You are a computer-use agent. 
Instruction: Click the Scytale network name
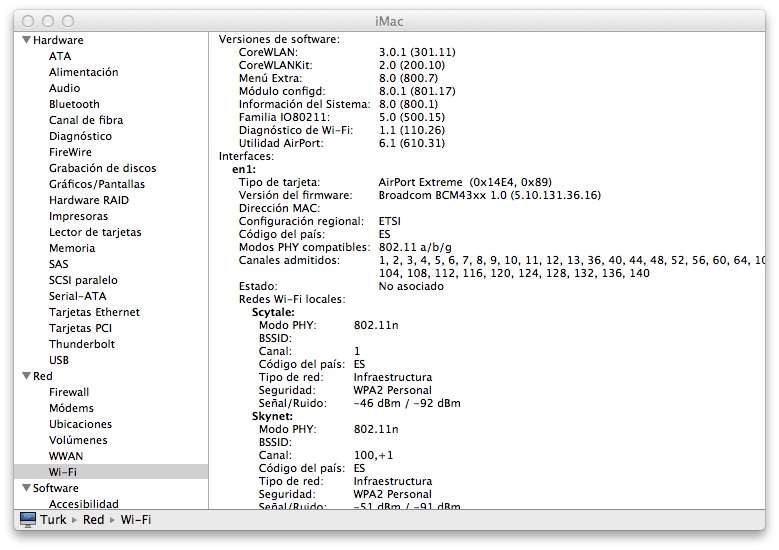click(272, 313)
